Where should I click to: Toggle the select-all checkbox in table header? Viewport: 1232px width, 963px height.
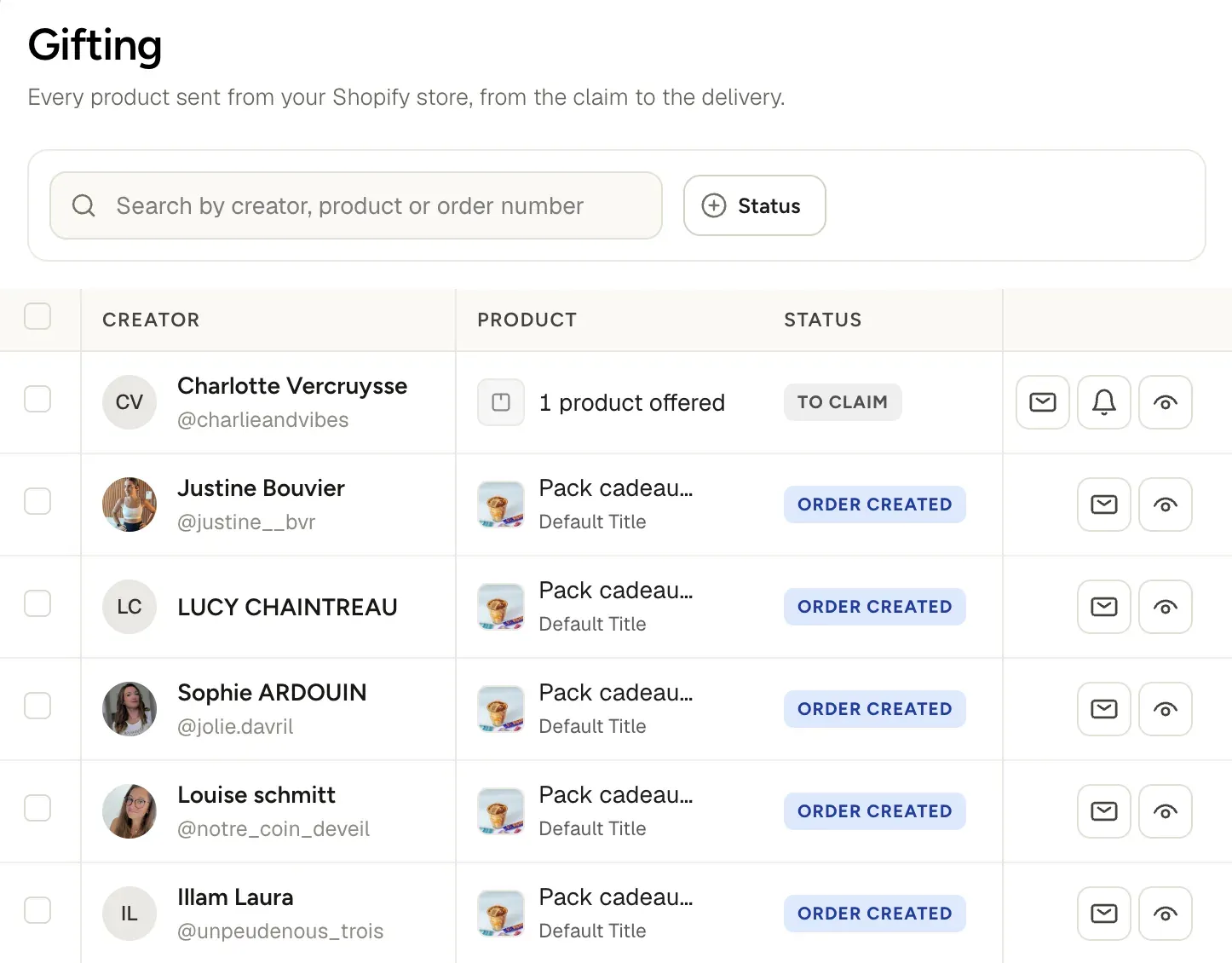[37, 316]
